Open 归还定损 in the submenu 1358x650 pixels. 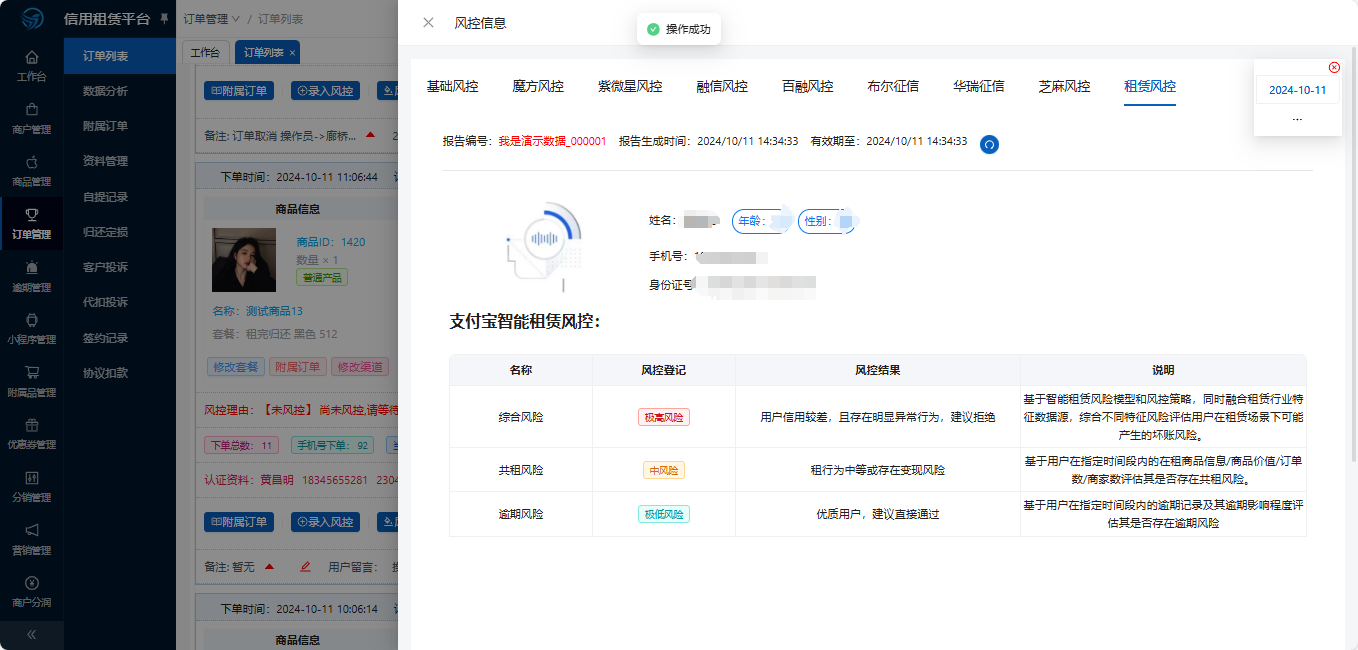click(120, 232)
